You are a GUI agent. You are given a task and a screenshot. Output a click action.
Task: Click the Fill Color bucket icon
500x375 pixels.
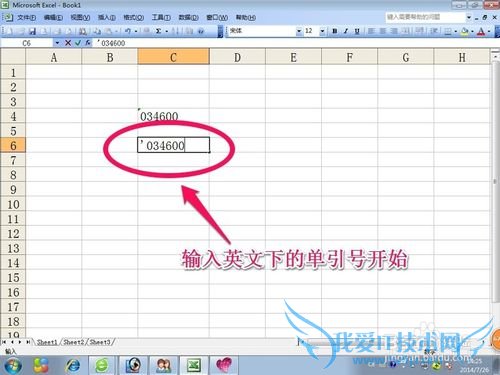point(464,31)
